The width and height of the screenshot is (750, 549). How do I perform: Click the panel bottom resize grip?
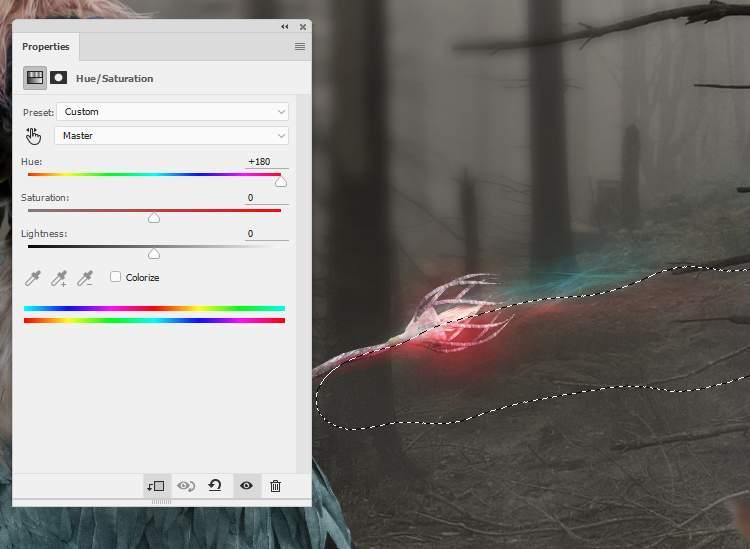tap(161, 502)
